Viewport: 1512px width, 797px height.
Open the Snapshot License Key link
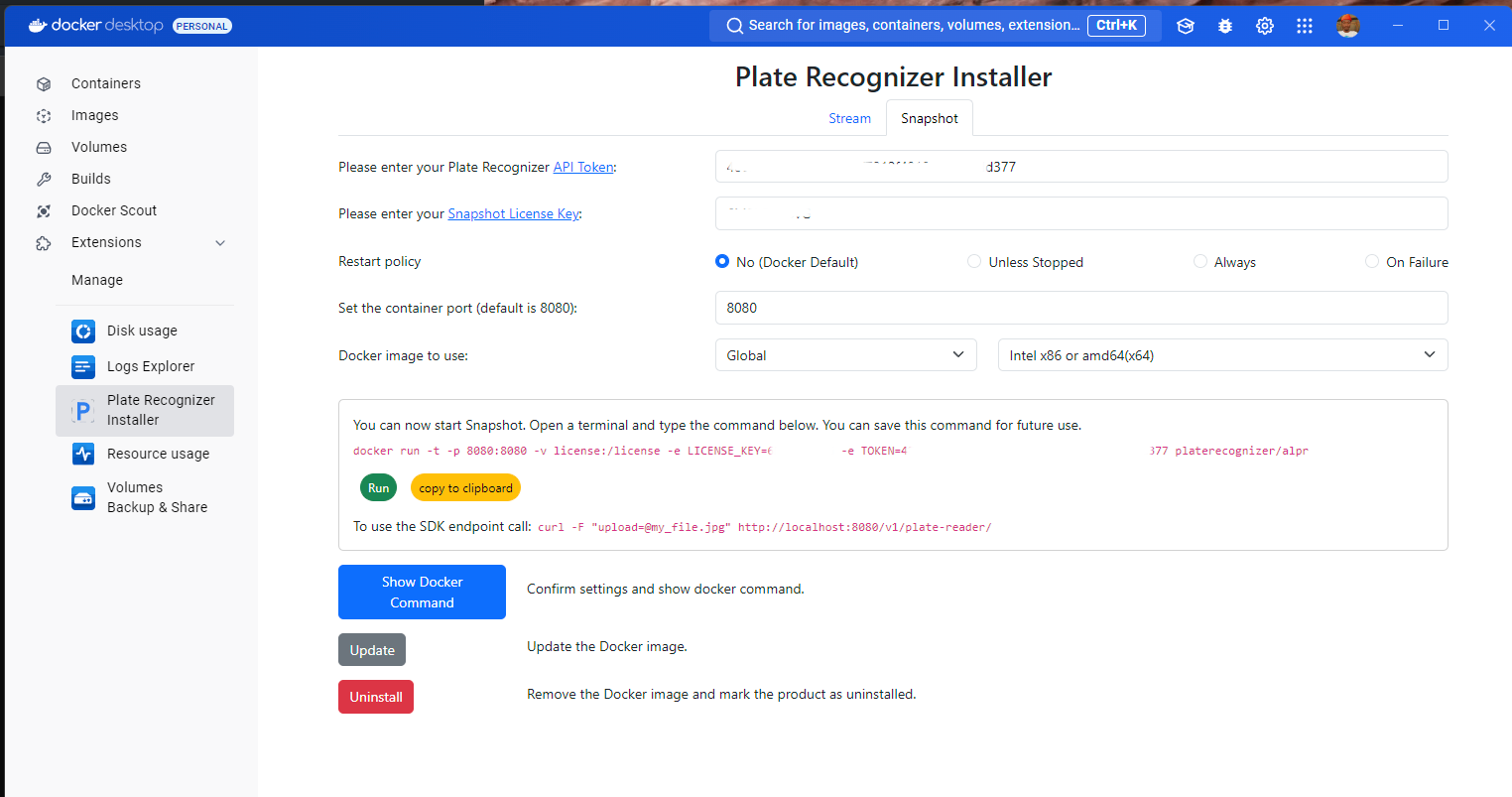(x=513, y=213)
